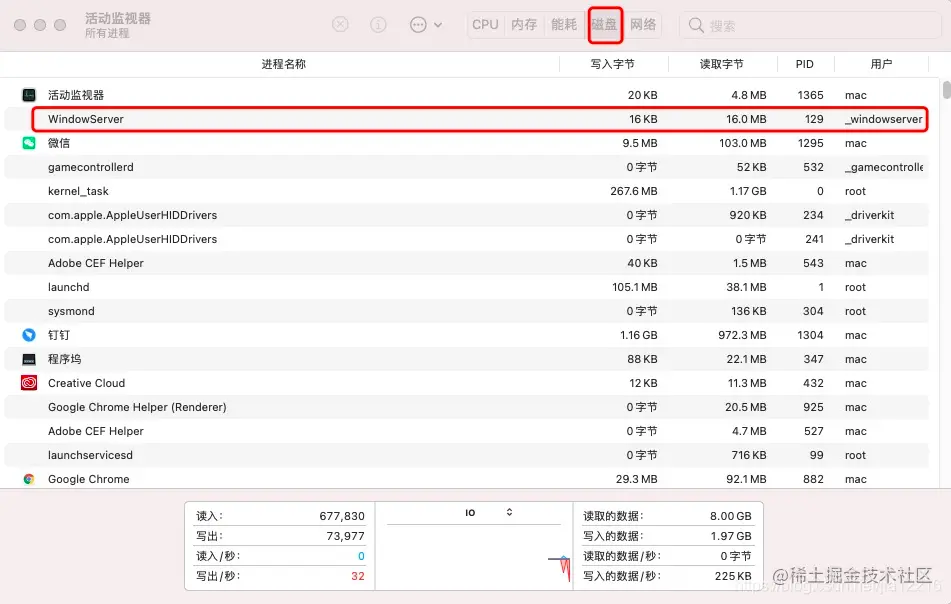
Task: Click the 677,830 reads-in value
Action: click(342, 516)
